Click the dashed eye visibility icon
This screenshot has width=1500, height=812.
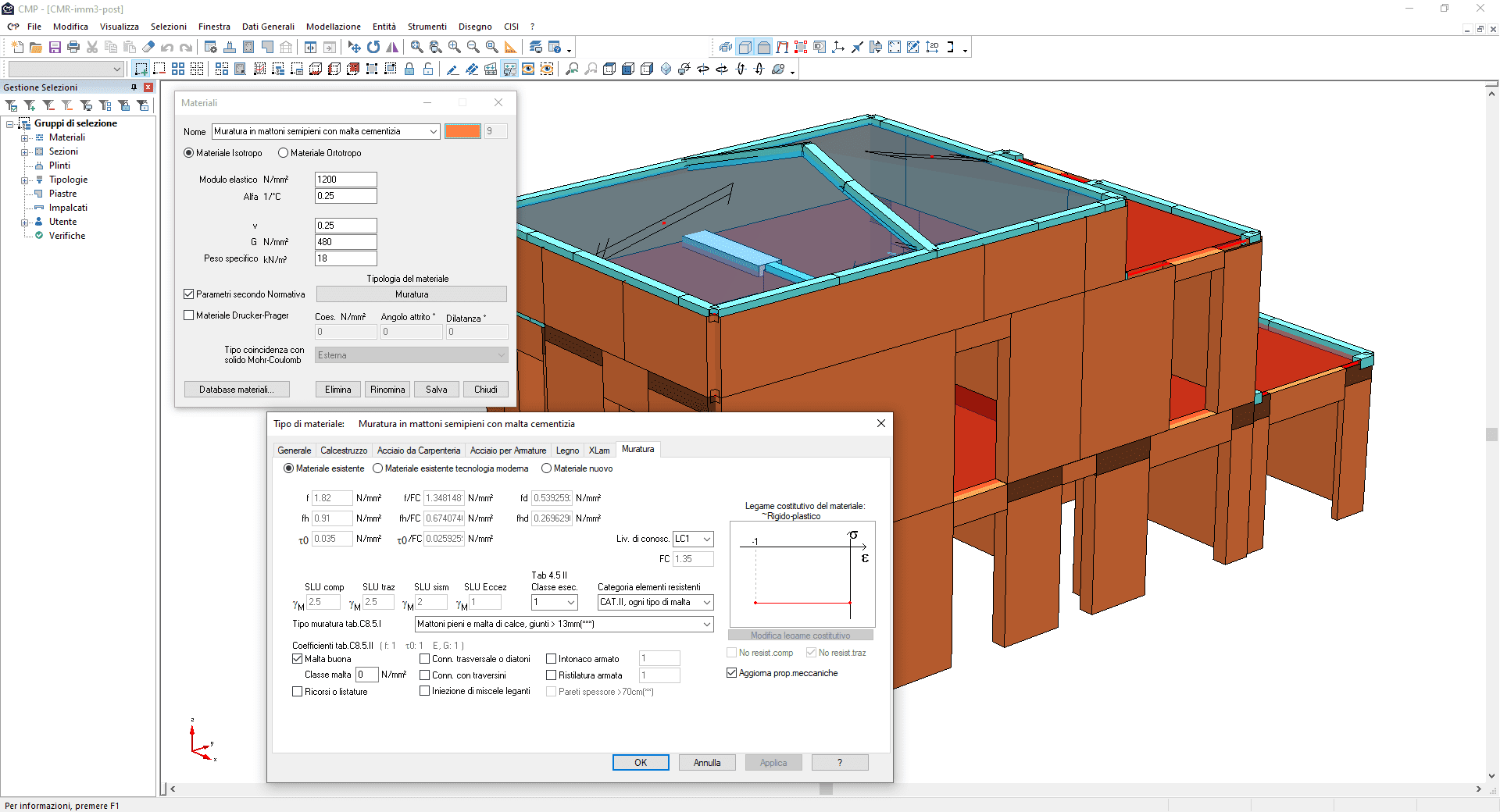click(x=547, y=69)
